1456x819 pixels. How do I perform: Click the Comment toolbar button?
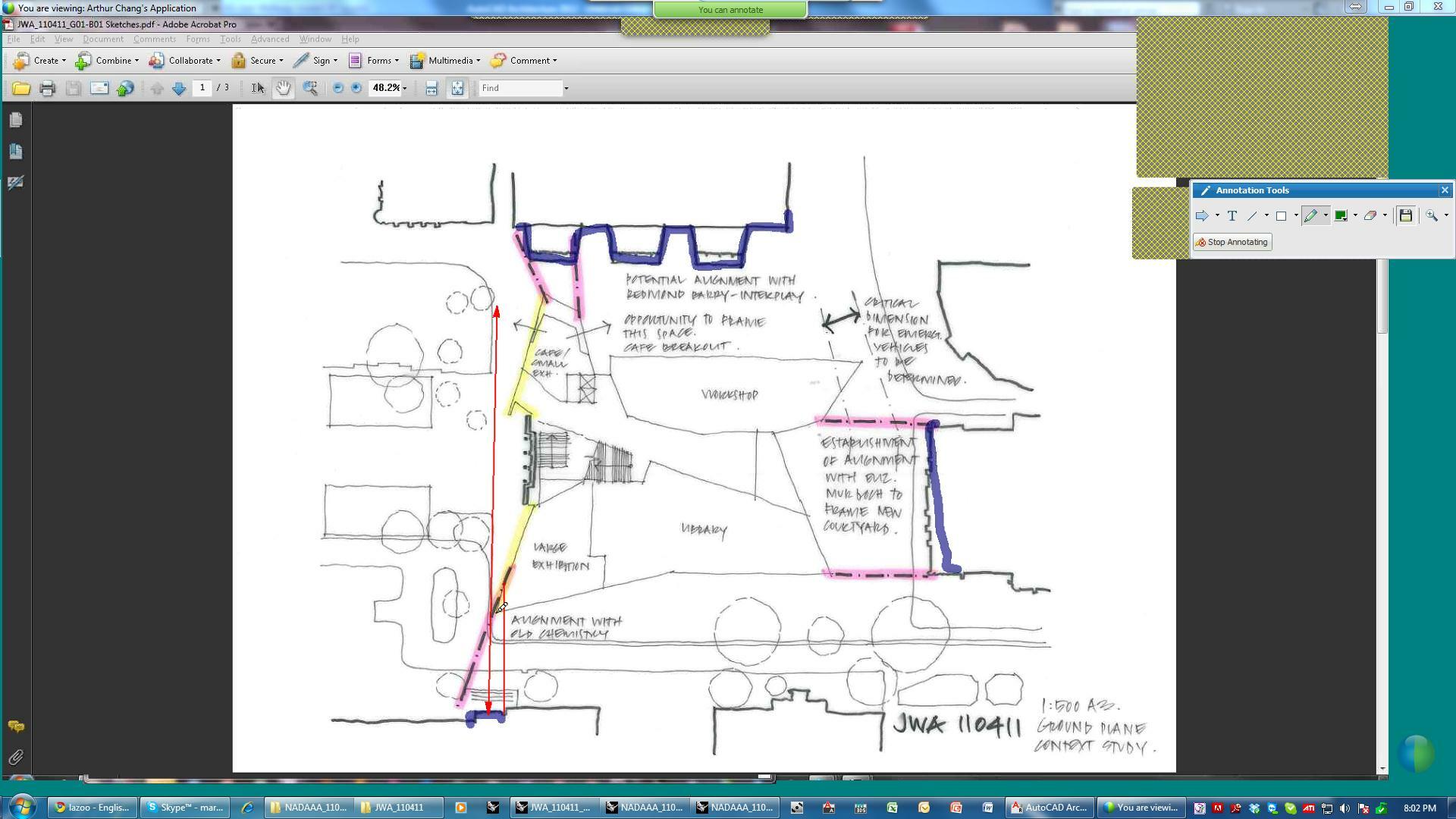(523, 61)
